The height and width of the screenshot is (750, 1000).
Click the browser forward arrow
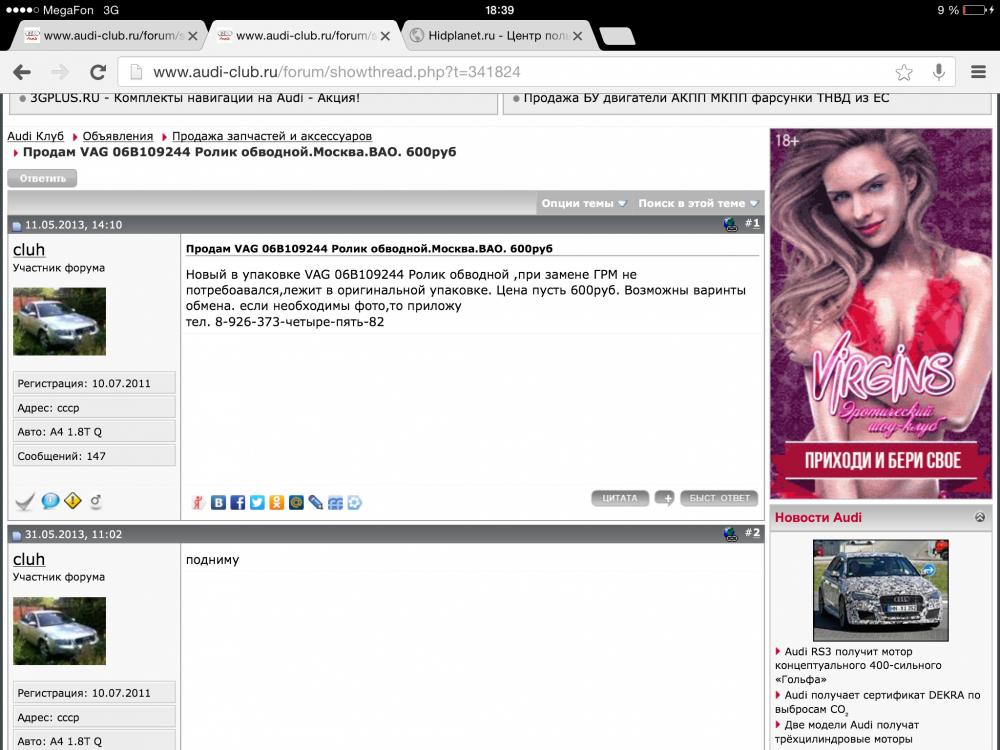(60, 72)
